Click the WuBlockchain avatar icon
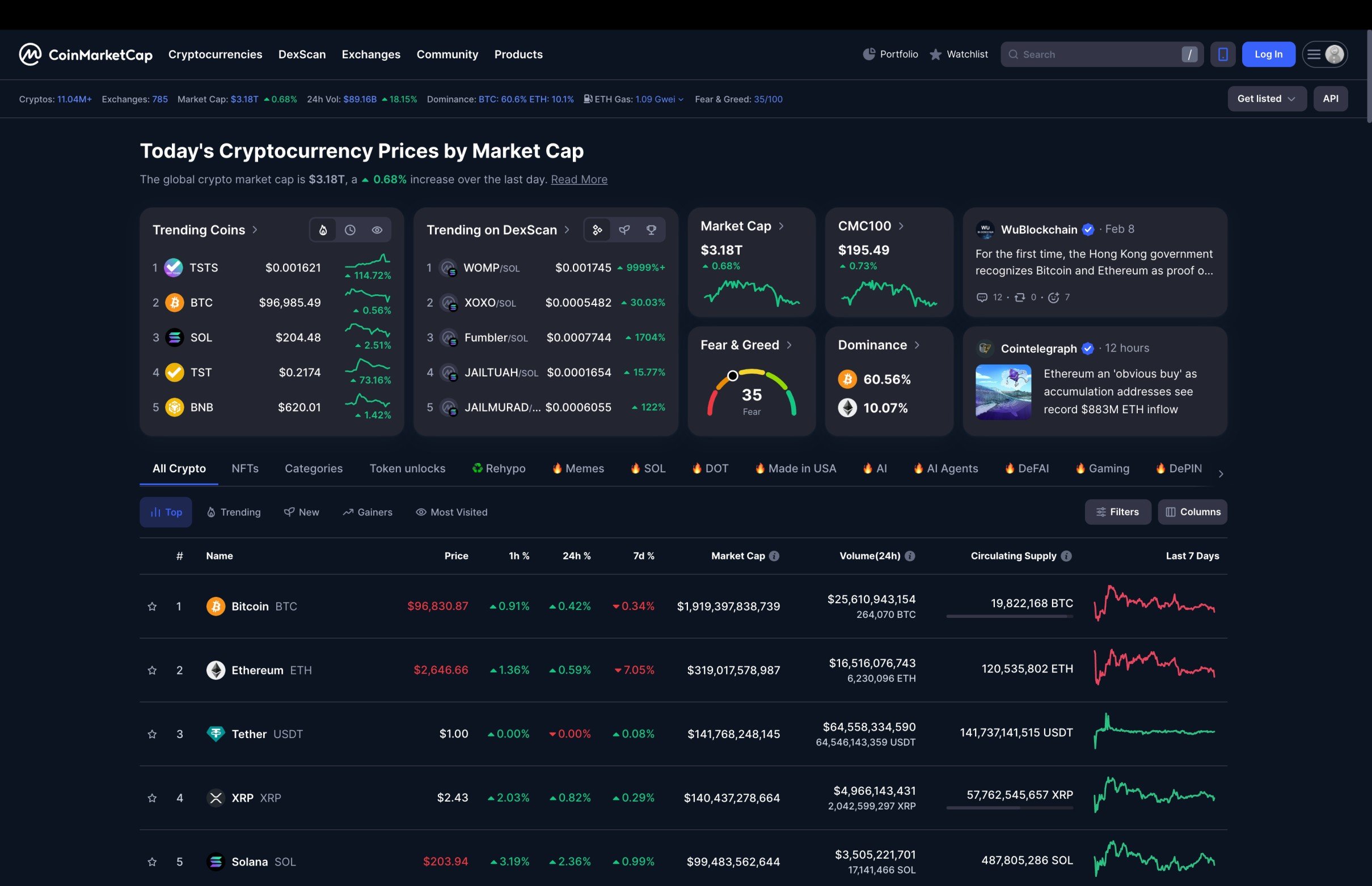The height and width of the screenshot is (886, 1372). tap(985, 230)
